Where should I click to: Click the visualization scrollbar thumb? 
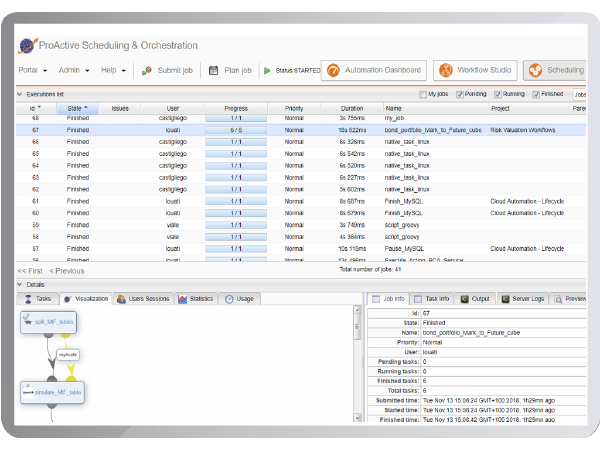click(x=357, y=327)
